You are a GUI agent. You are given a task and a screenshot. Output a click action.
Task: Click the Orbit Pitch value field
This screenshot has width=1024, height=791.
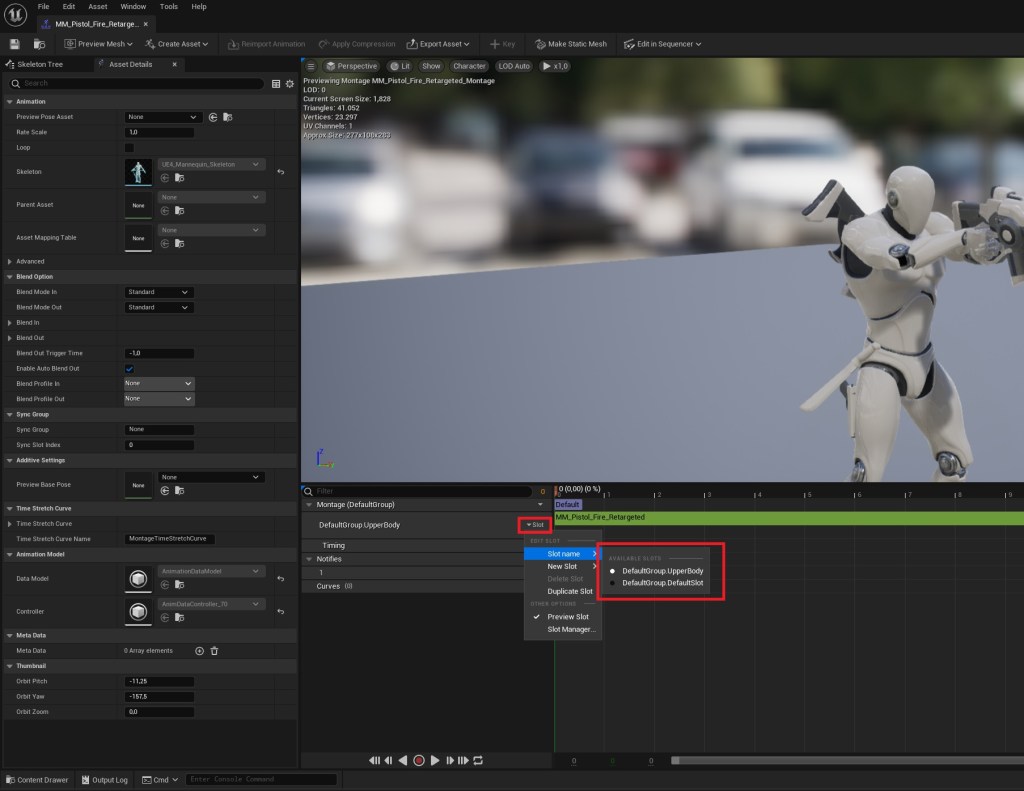(159, 681)
